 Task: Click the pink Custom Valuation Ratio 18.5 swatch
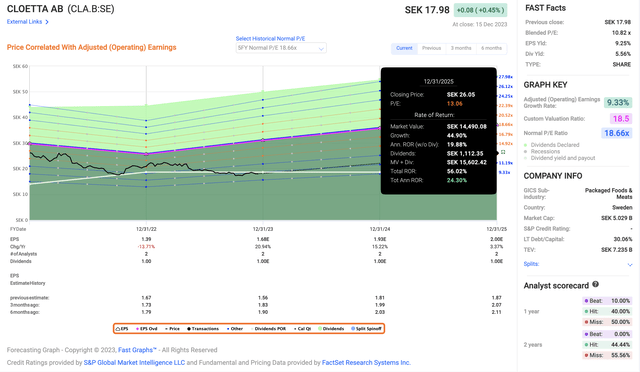click(621, 119)
